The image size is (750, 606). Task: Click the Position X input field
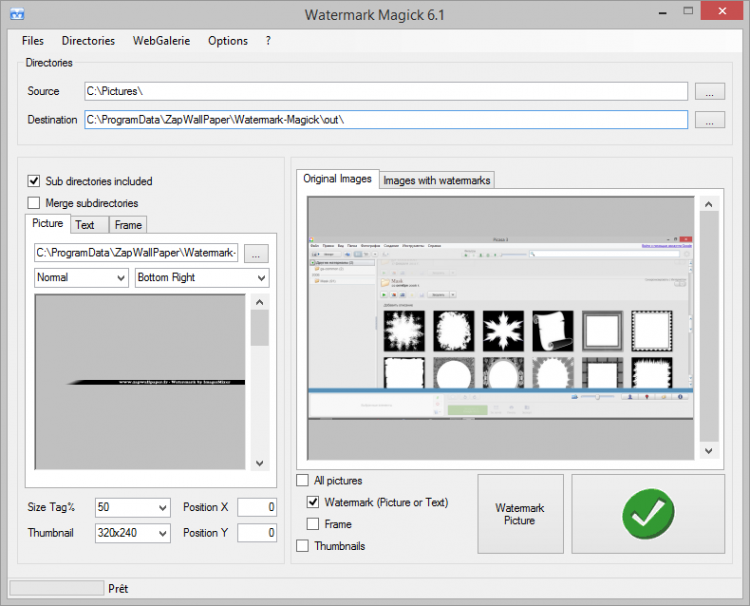[x=257, y=508]
